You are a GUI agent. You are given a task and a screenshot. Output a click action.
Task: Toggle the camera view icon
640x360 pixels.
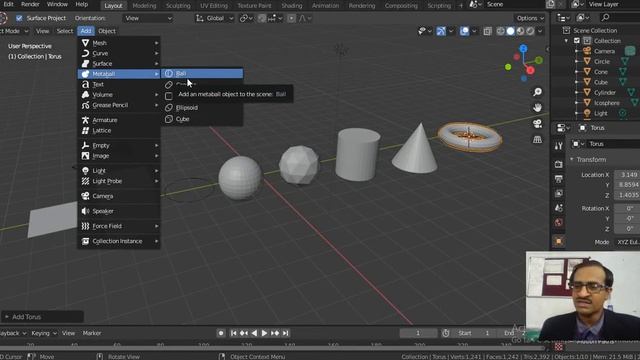(538, 123)
